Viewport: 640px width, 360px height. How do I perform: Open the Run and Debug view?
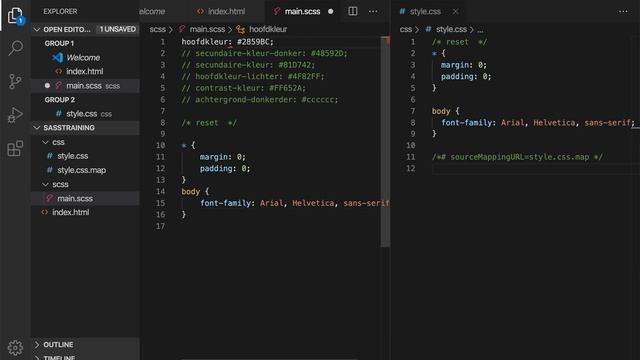click(15, 115)
